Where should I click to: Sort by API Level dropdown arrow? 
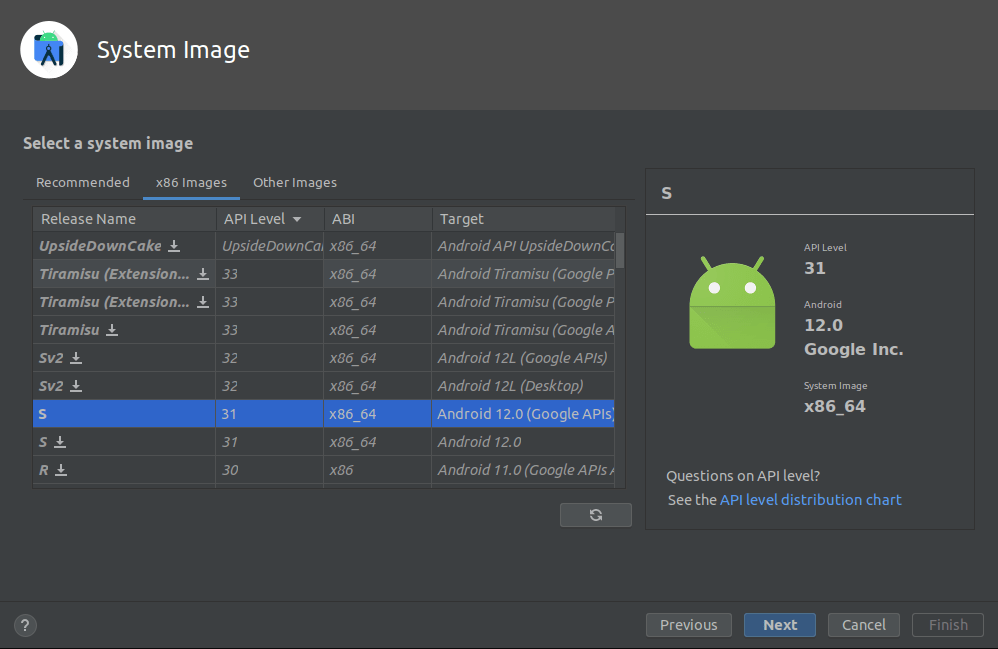click(297, 219)
